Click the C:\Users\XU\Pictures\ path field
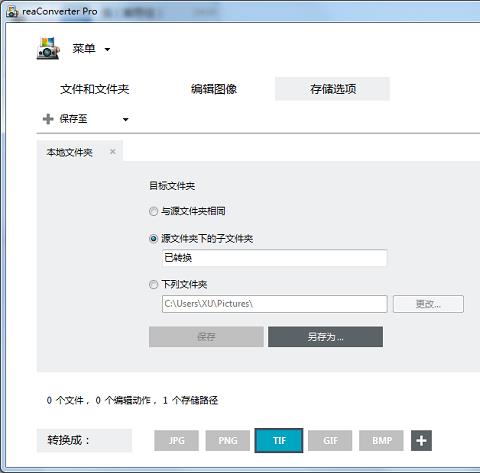480x473 pixels. (x=275, y=304)
